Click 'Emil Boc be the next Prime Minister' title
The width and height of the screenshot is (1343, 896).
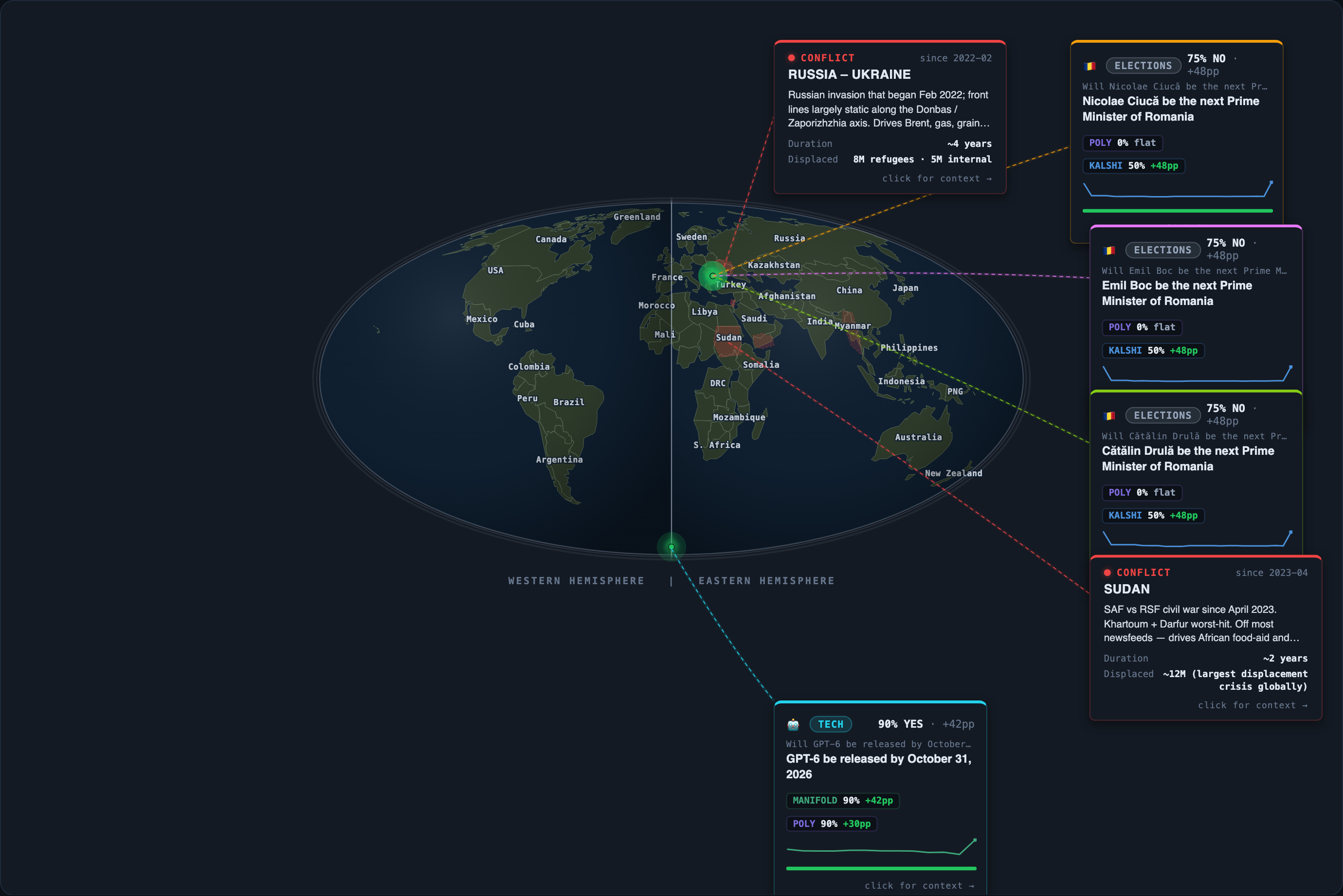coord(1177,293)
